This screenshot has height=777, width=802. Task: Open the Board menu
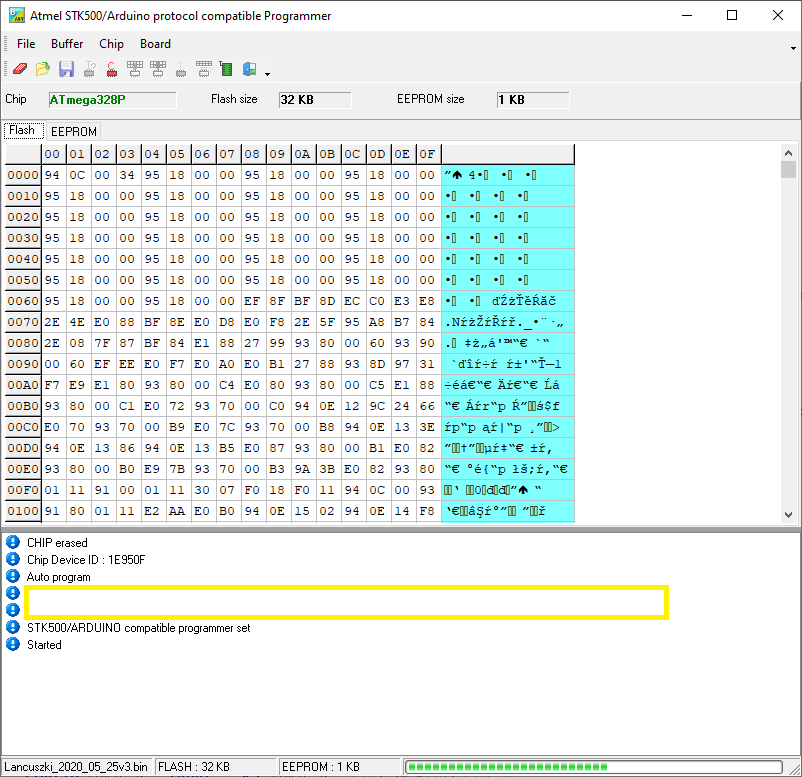pyautogui.click(x=155, y=44)
